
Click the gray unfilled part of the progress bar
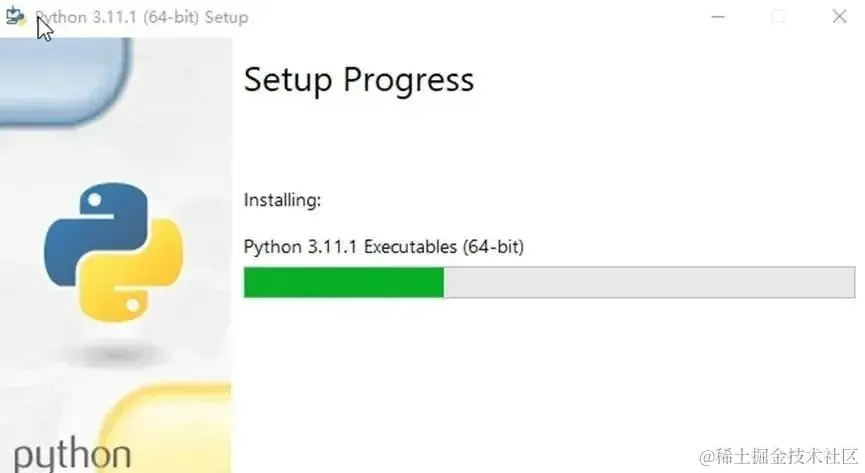649,282
